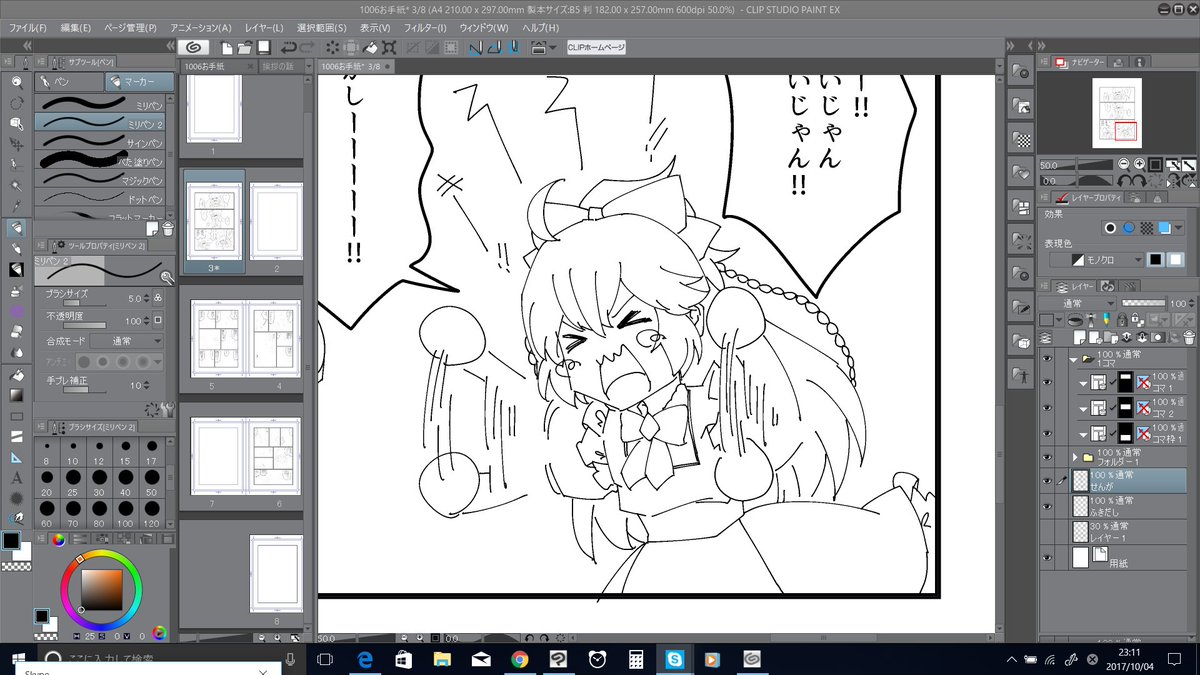Open the ファイル(F) menu

click(x=27, y=27)
